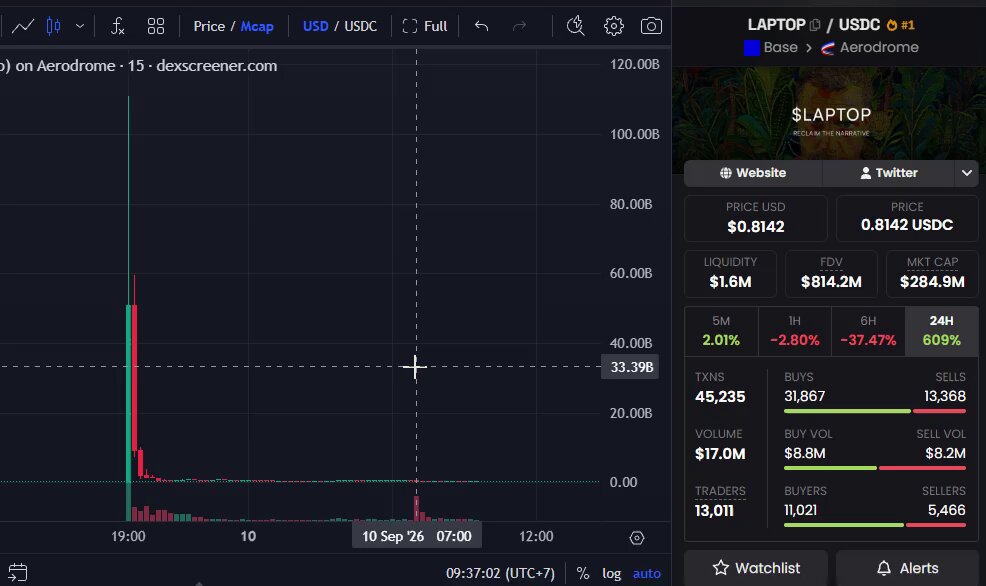Select USDC as chart denomination
The width and height of the screenshot is (986, 586).
[360, 26]
